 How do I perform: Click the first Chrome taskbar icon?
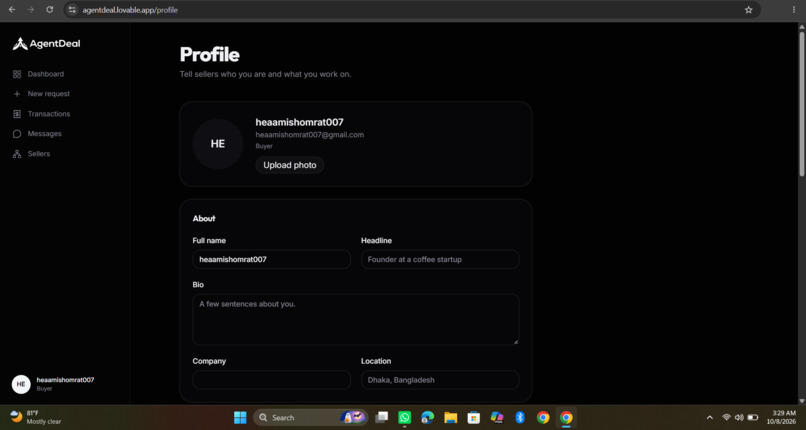click(x=543, y=417)
